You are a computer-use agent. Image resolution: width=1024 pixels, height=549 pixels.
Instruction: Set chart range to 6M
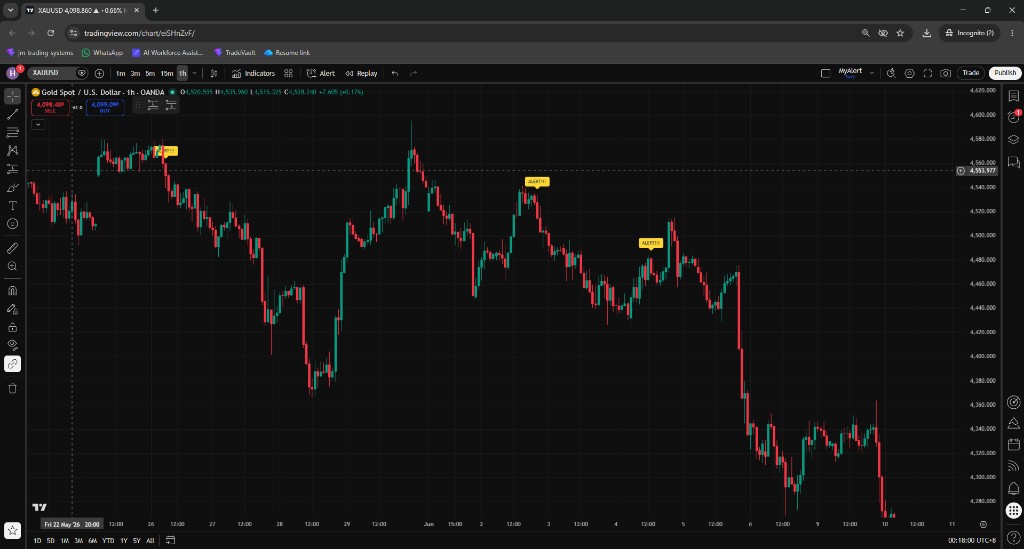tap(93, 541)
